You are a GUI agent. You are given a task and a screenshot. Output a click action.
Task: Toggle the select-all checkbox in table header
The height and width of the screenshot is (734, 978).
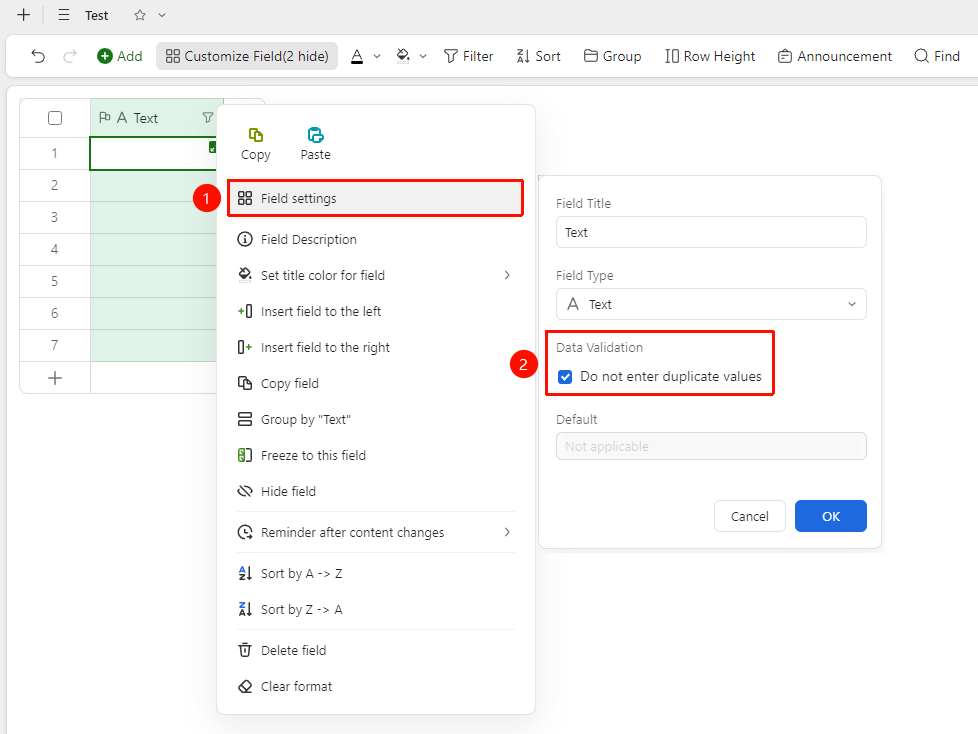[x=55, y=118]
